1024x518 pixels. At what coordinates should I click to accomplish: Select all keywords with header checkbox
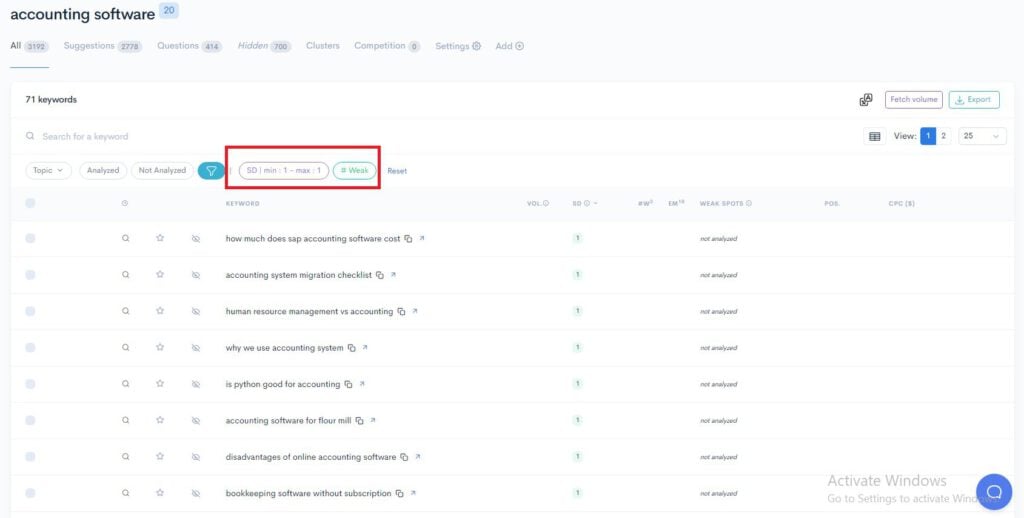click(30, 204)
